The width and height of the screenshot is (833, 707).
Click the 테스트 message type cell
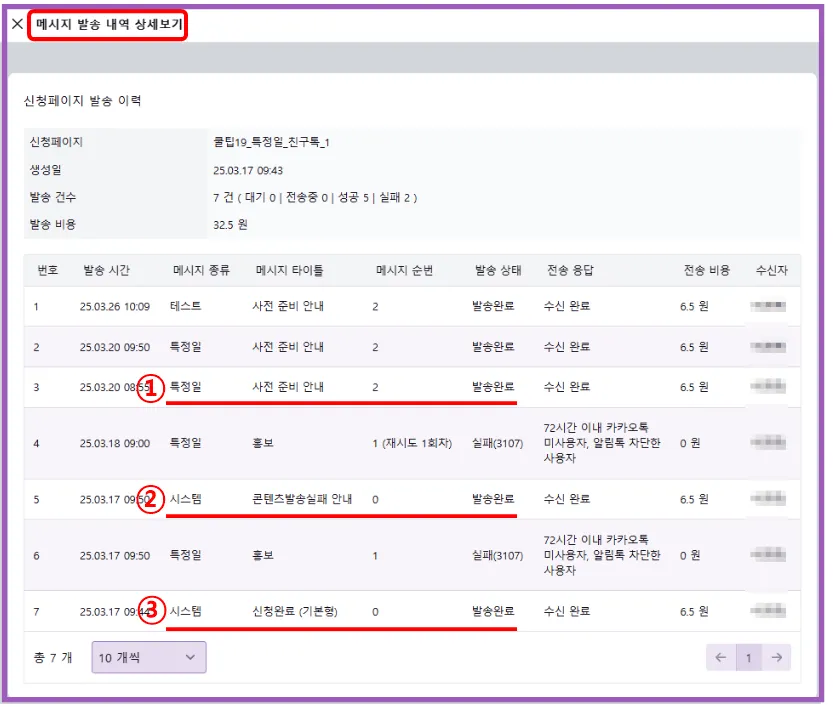point(185,306)
